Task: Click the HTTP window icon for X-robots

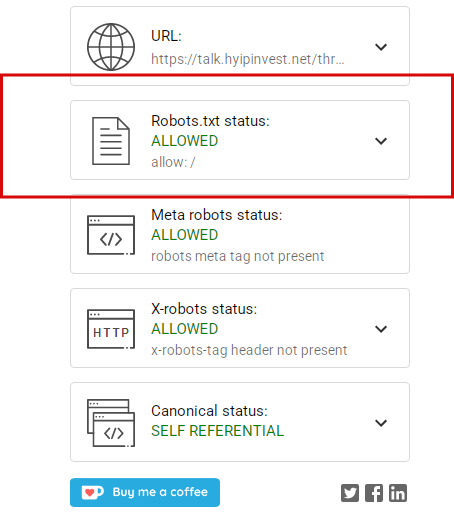Action: 111,329
